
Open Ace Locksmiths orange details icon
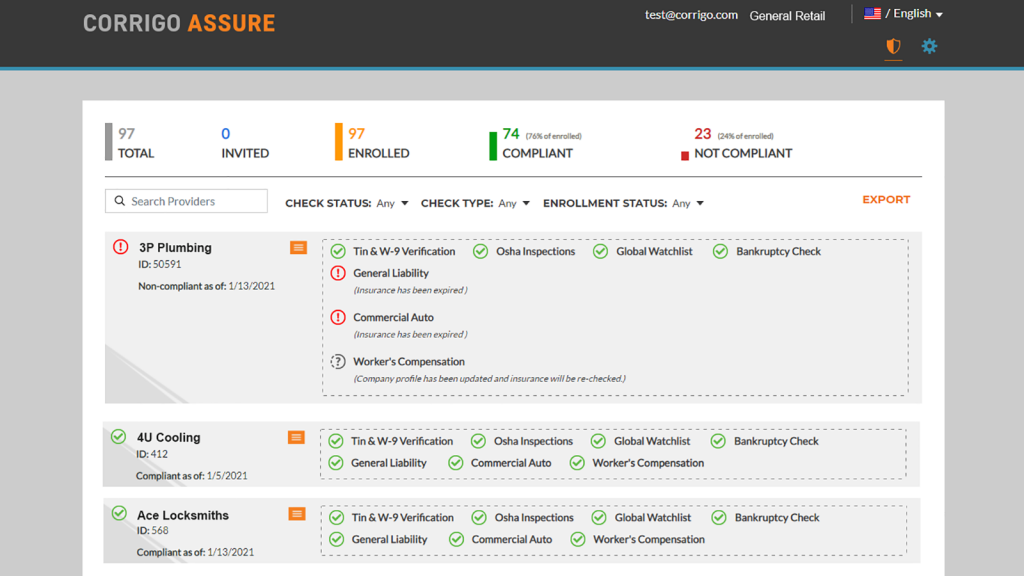(x=297, y=515)
